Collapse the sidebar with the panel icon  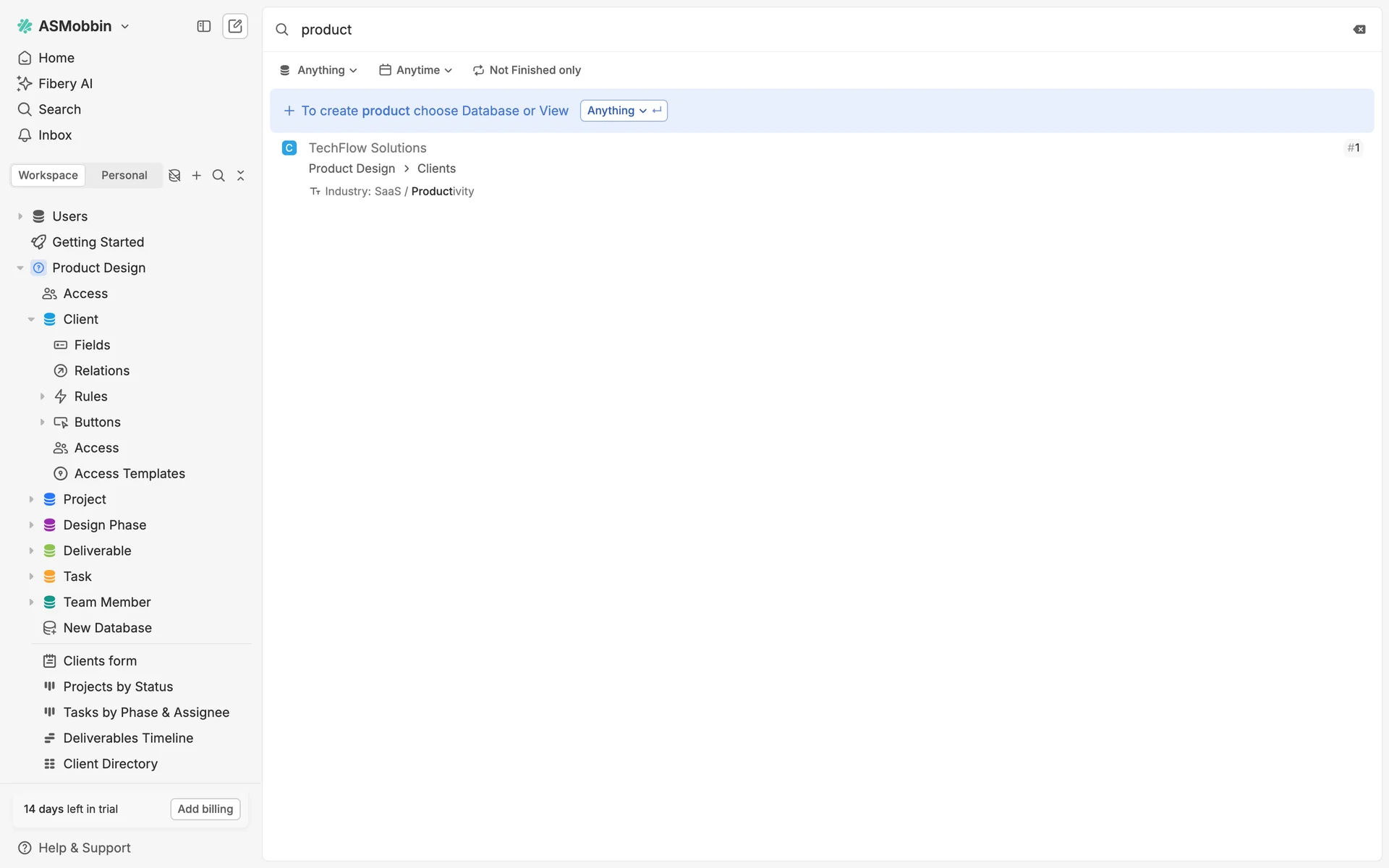click(204, 26)
